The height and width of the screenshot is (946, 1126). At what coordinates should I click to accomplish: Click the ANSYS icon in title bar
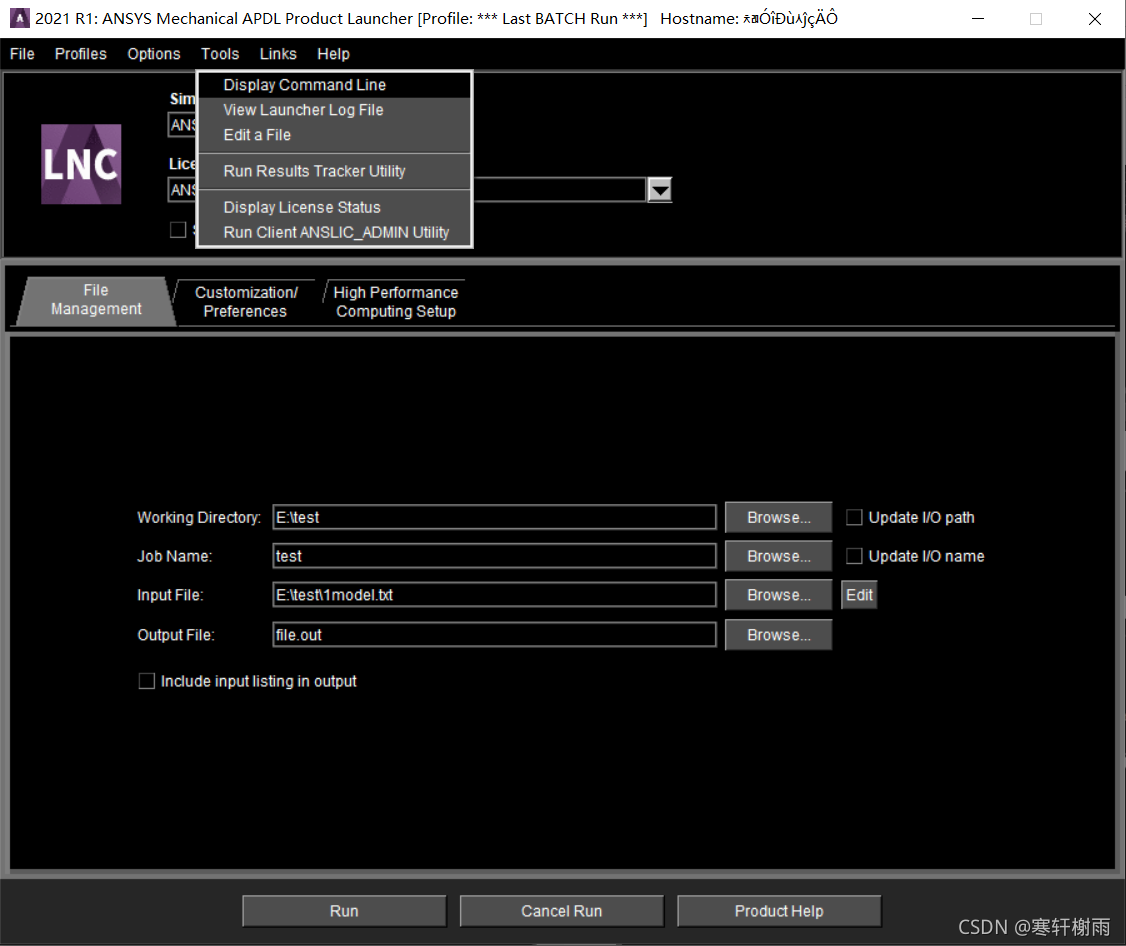coord(19,18)
